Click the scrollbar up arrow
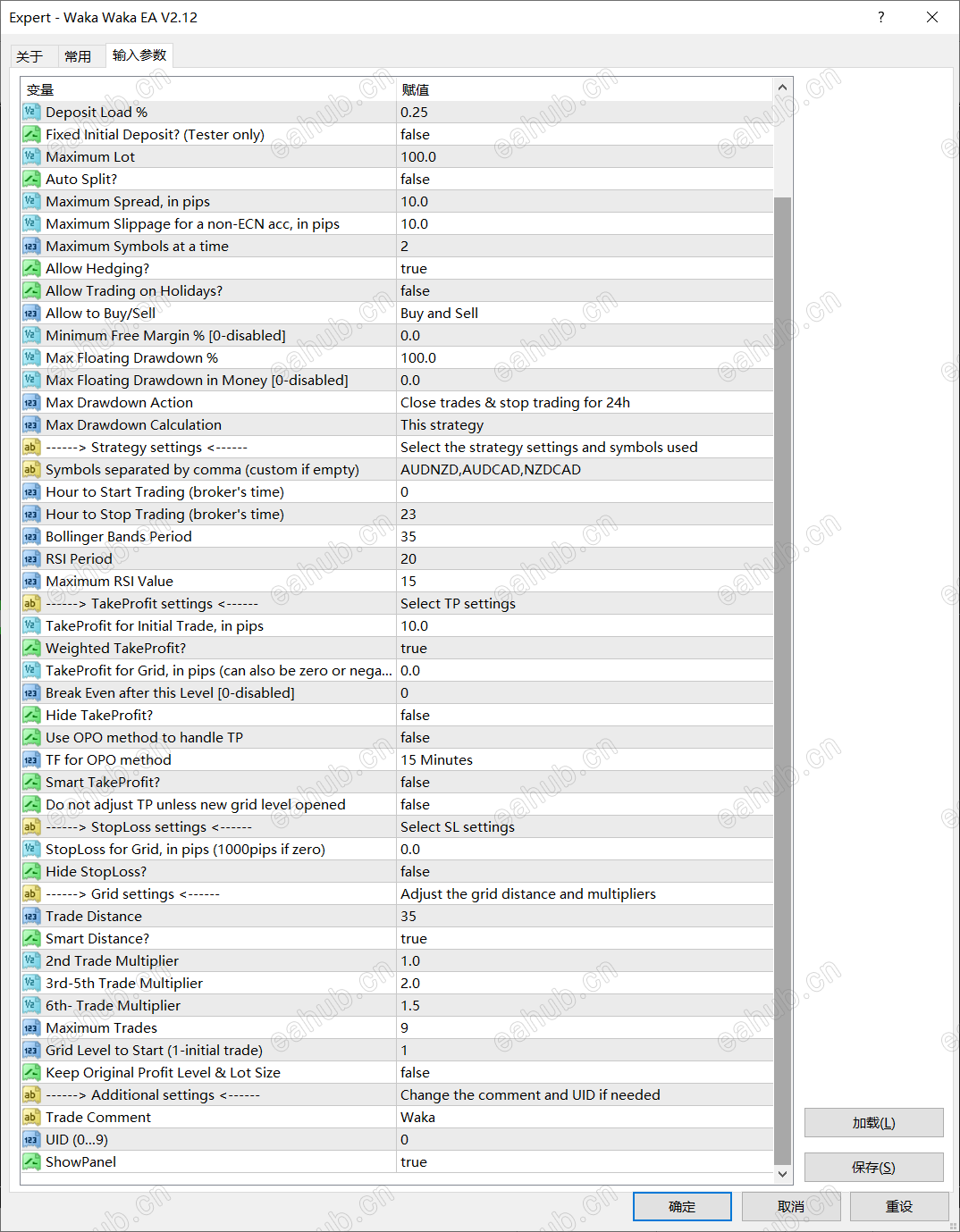 coord(782,88)
